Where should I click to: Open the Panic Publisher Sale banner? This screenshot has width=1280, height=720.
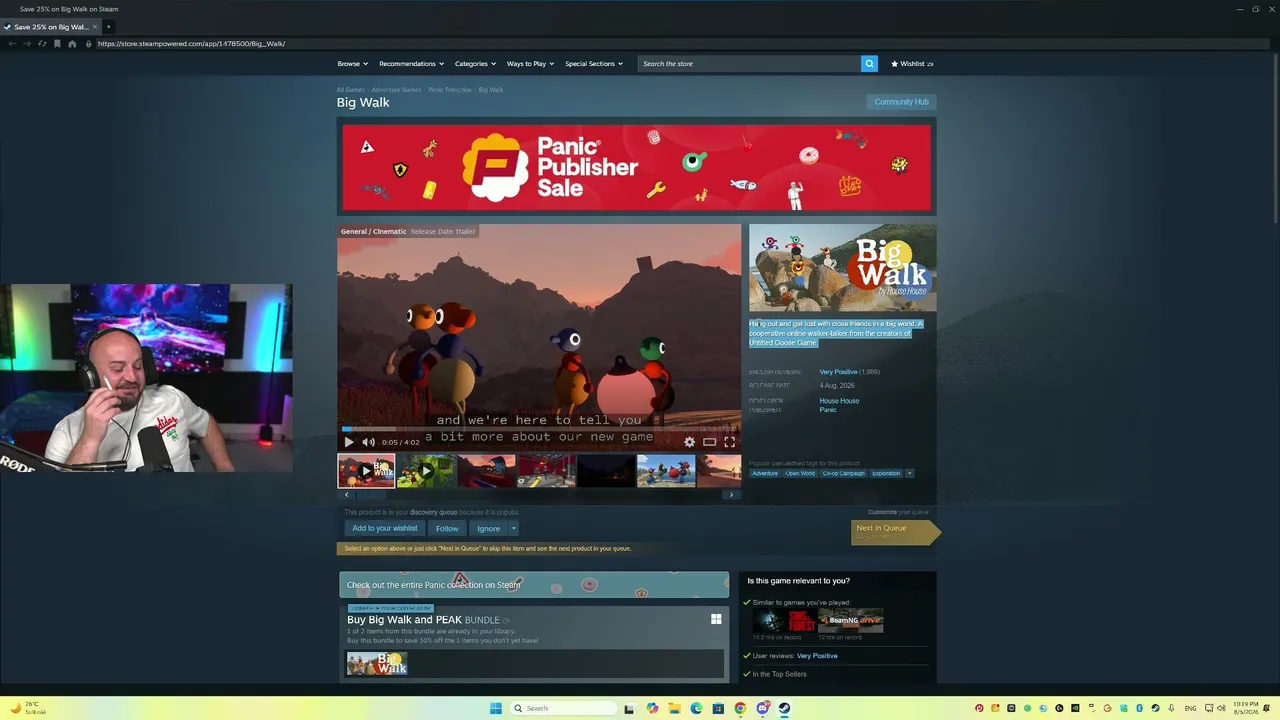pyautogui.click(x=636, y=167)
